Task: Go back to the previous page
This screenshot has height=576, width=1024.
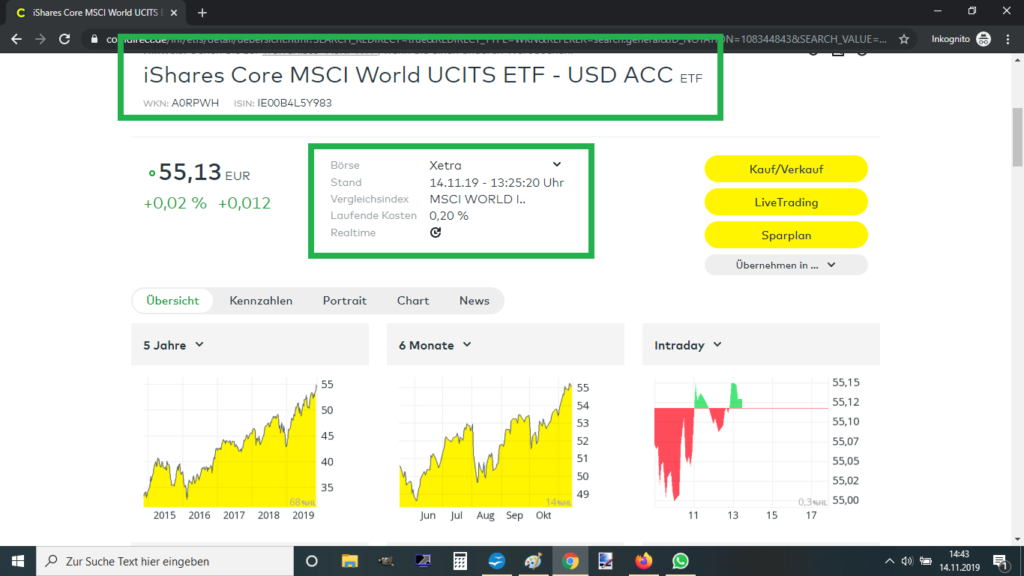Action: 16,39
